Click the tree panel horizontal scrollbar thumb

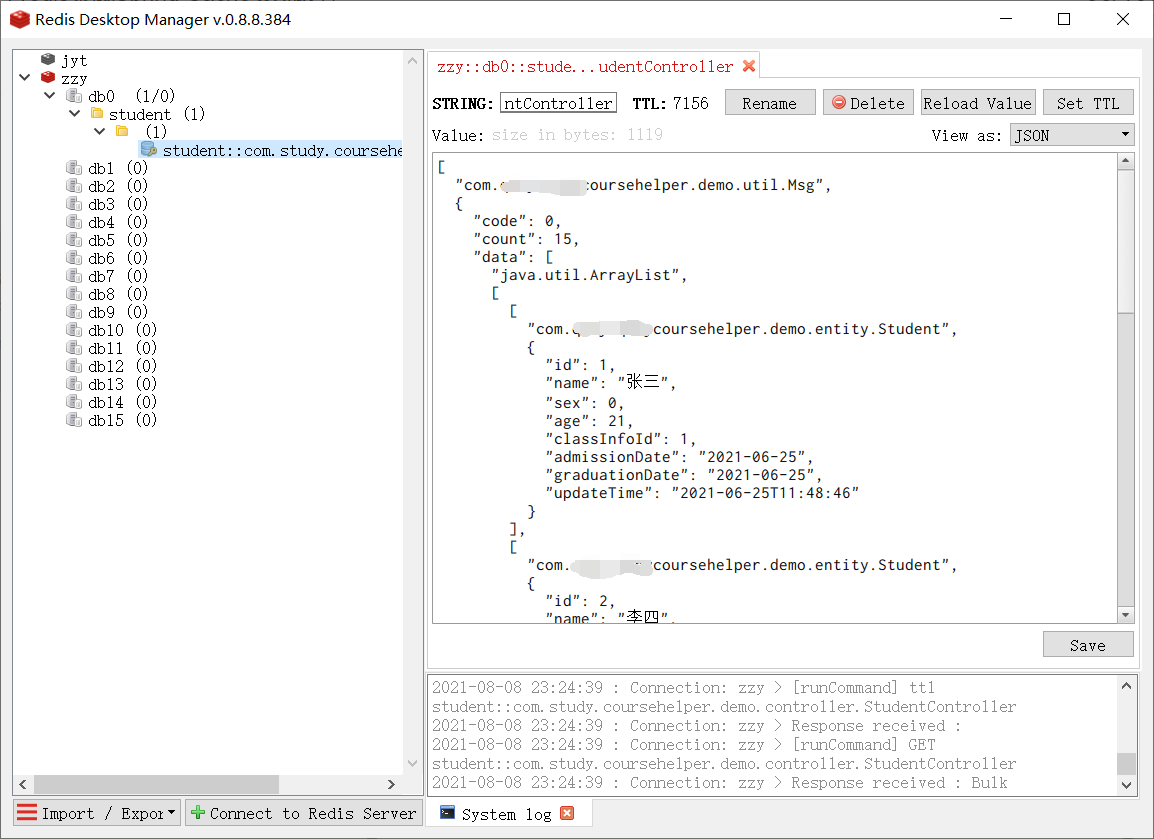(156, 785)
